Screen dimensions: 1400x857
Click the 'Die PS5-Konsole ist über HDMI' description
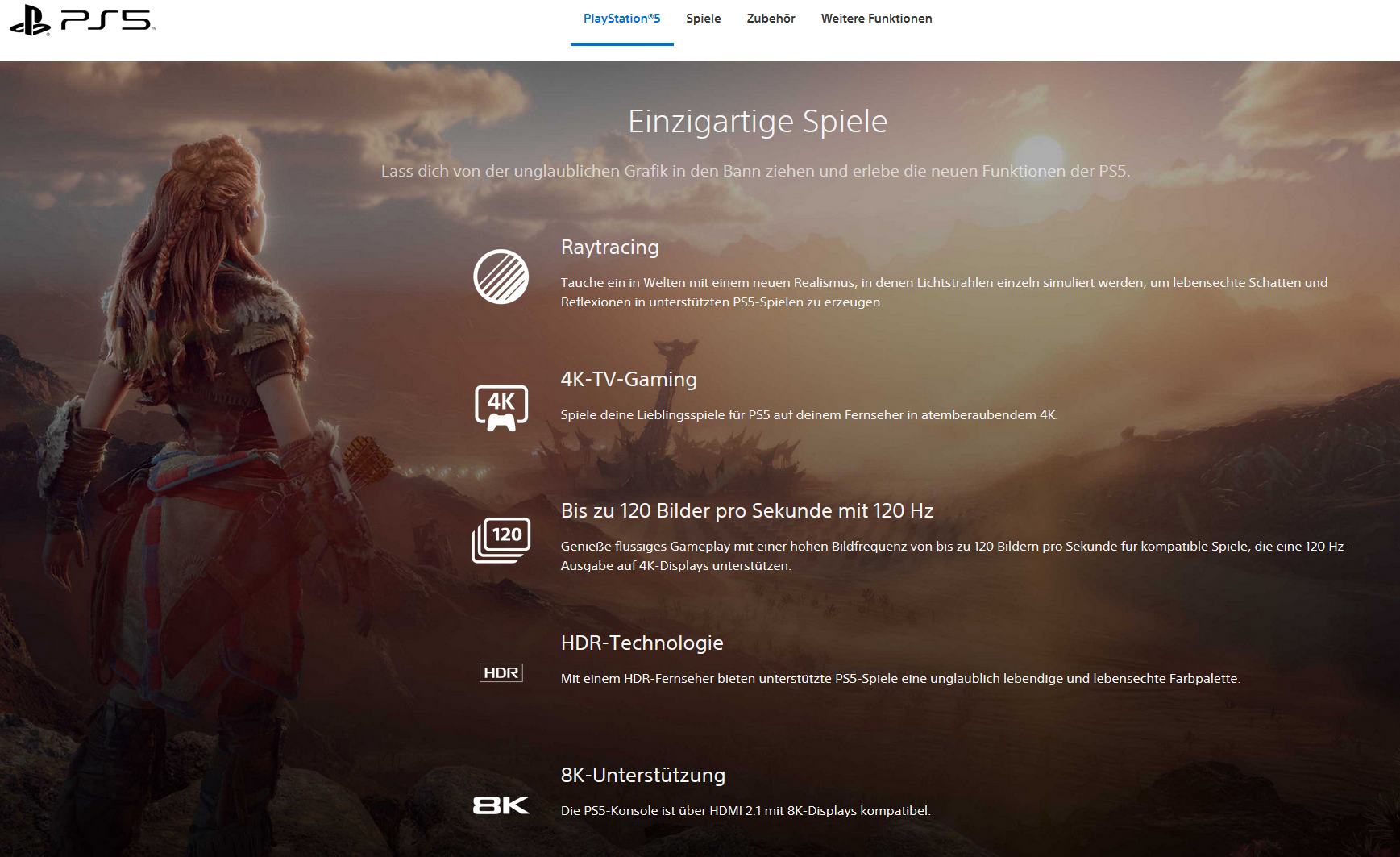(x=746, y=810)
